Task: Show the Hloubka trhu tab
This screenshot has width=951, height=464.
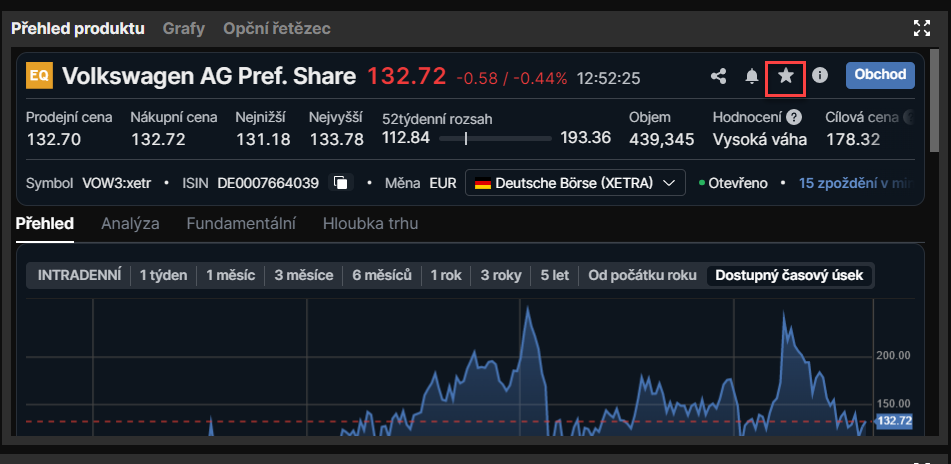Action: [370, 223]
